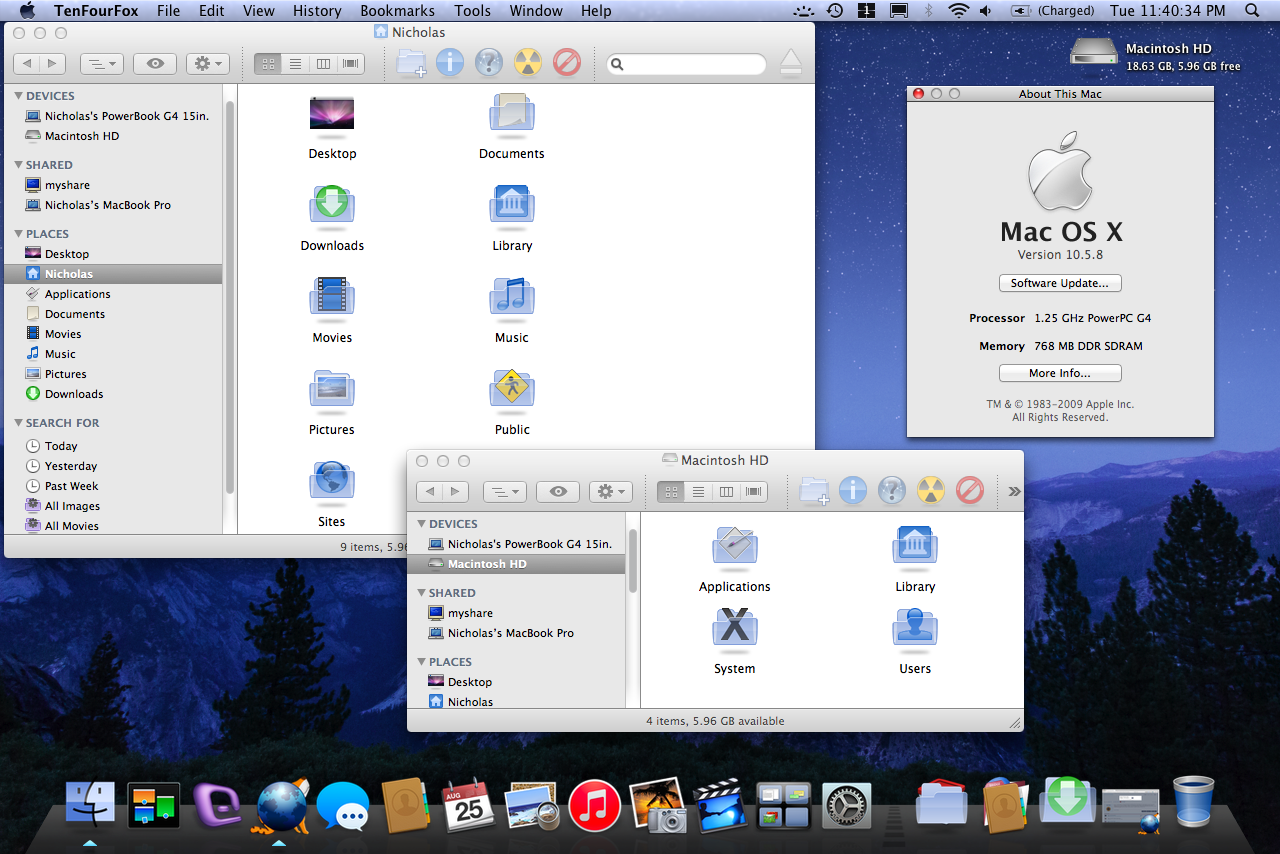Open the Edit menu
The height and width of the screenshot is (854, 1280).
coord(211,11)
